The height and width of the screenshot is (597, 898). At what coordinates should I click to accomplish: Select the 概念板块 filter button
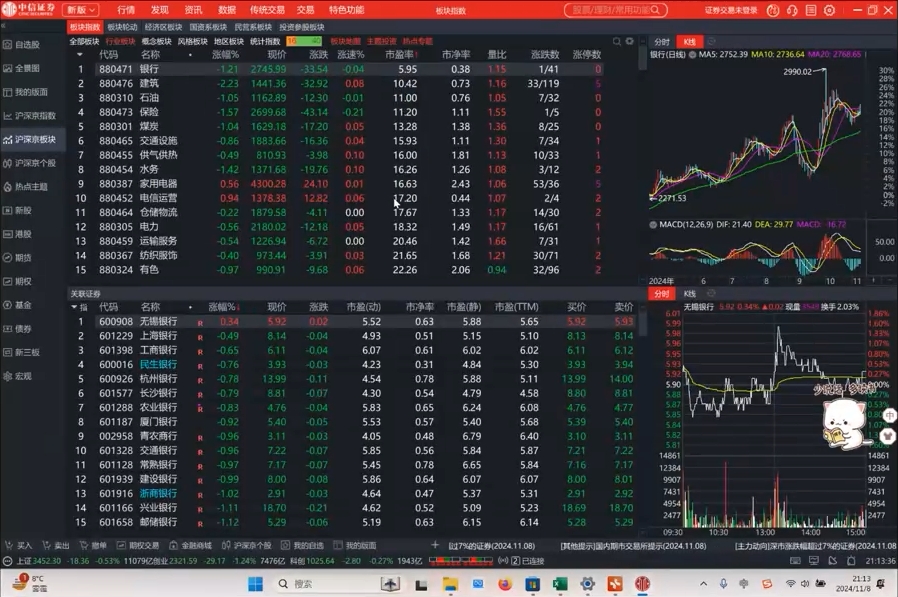click(156, 42)
